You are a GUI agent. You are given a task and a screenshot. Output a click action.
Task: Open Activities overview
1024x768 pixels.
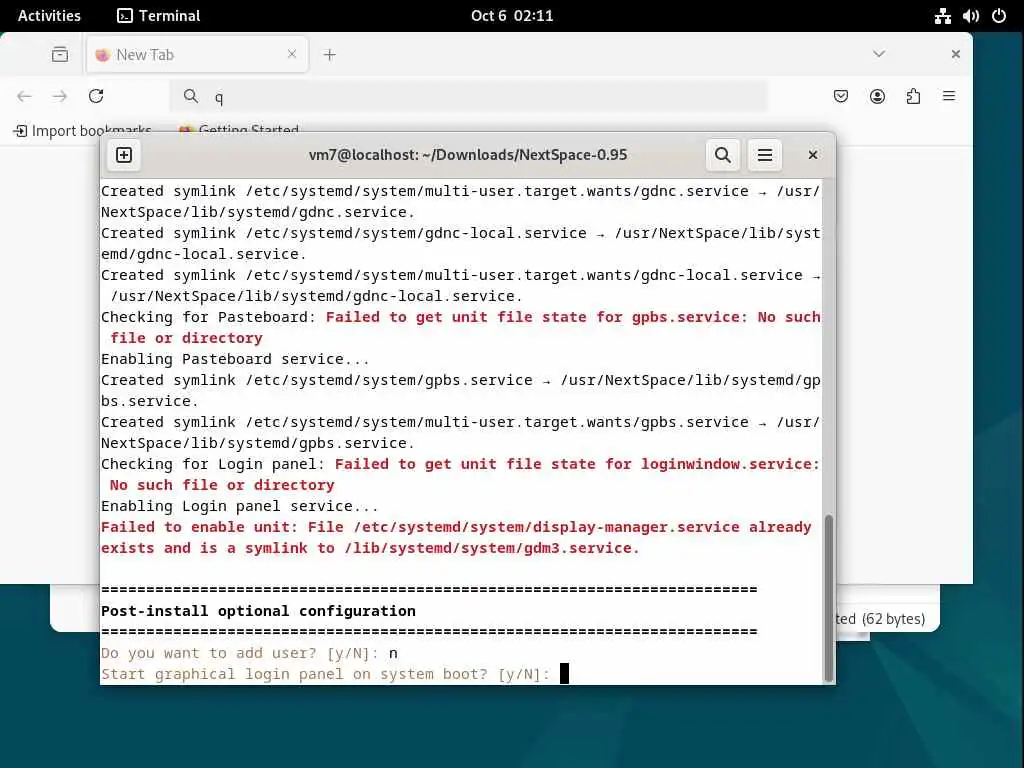(49, 16)
